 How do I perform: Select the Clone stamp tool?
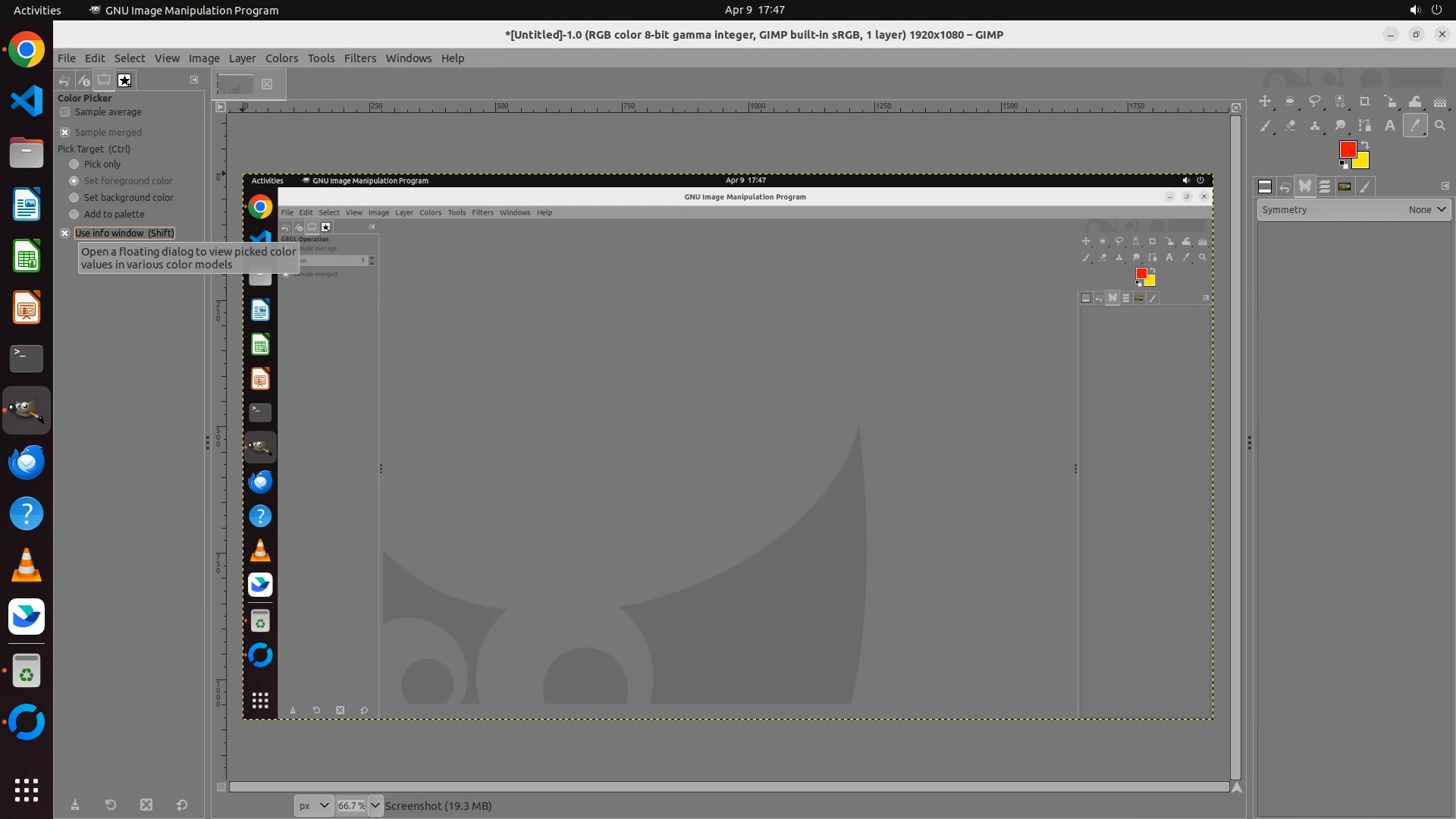[1315, 126]
